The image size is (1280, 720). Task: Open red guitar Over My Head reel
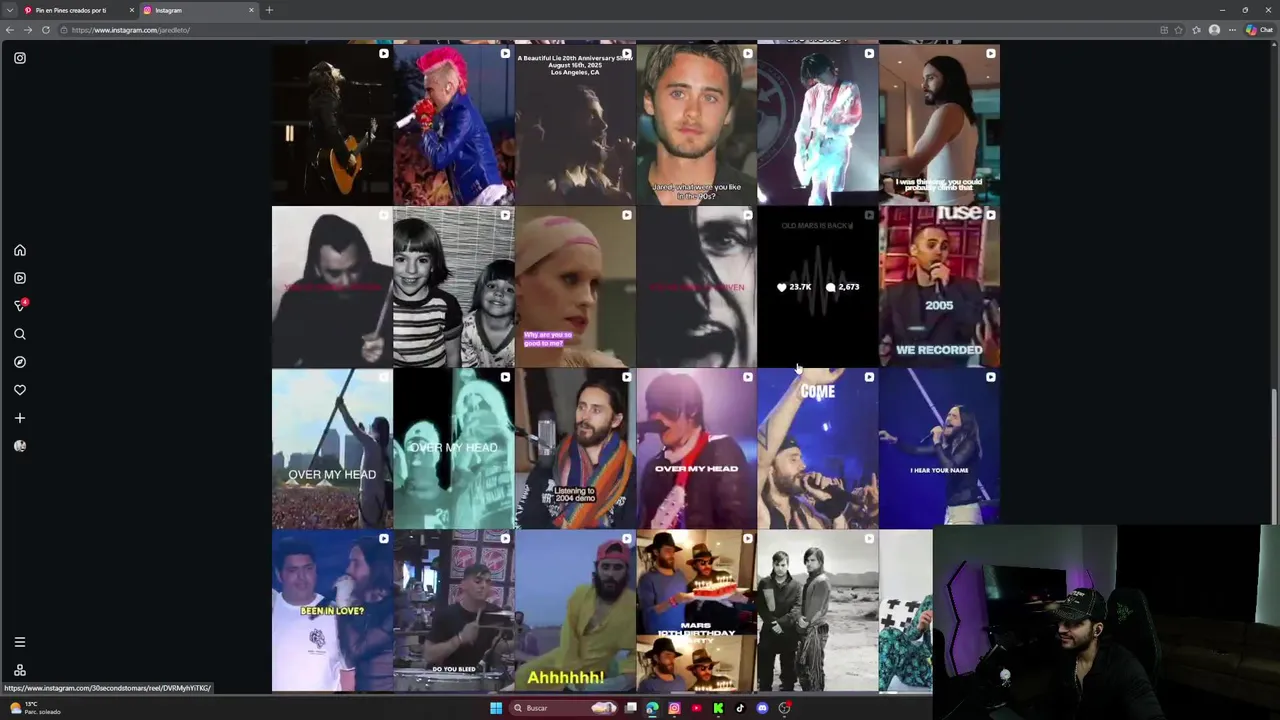[x=696, y=448]
